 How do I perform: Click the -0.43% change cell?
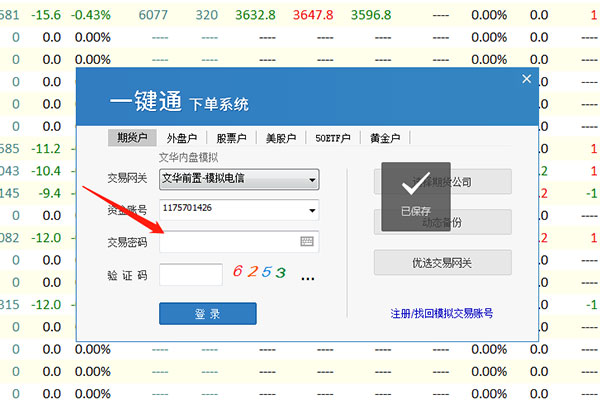coord(91,15)
